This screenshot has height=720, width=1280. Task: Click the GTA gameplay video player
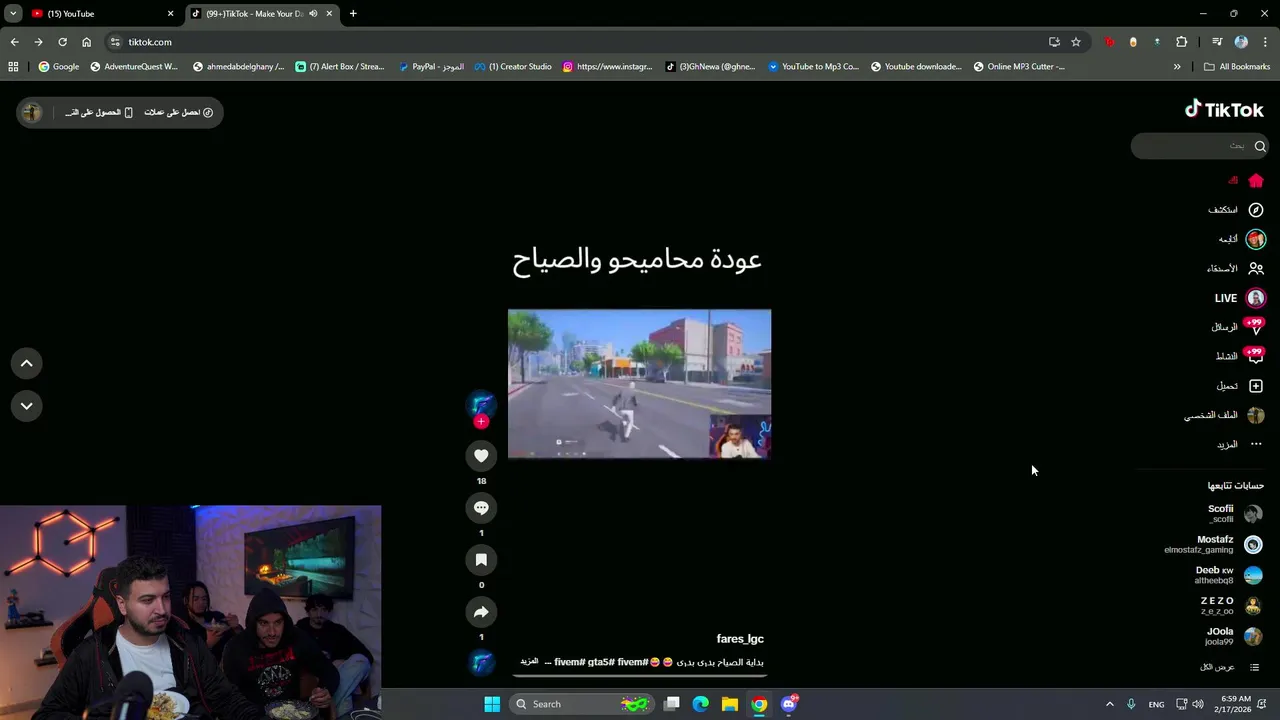(639, 384)
